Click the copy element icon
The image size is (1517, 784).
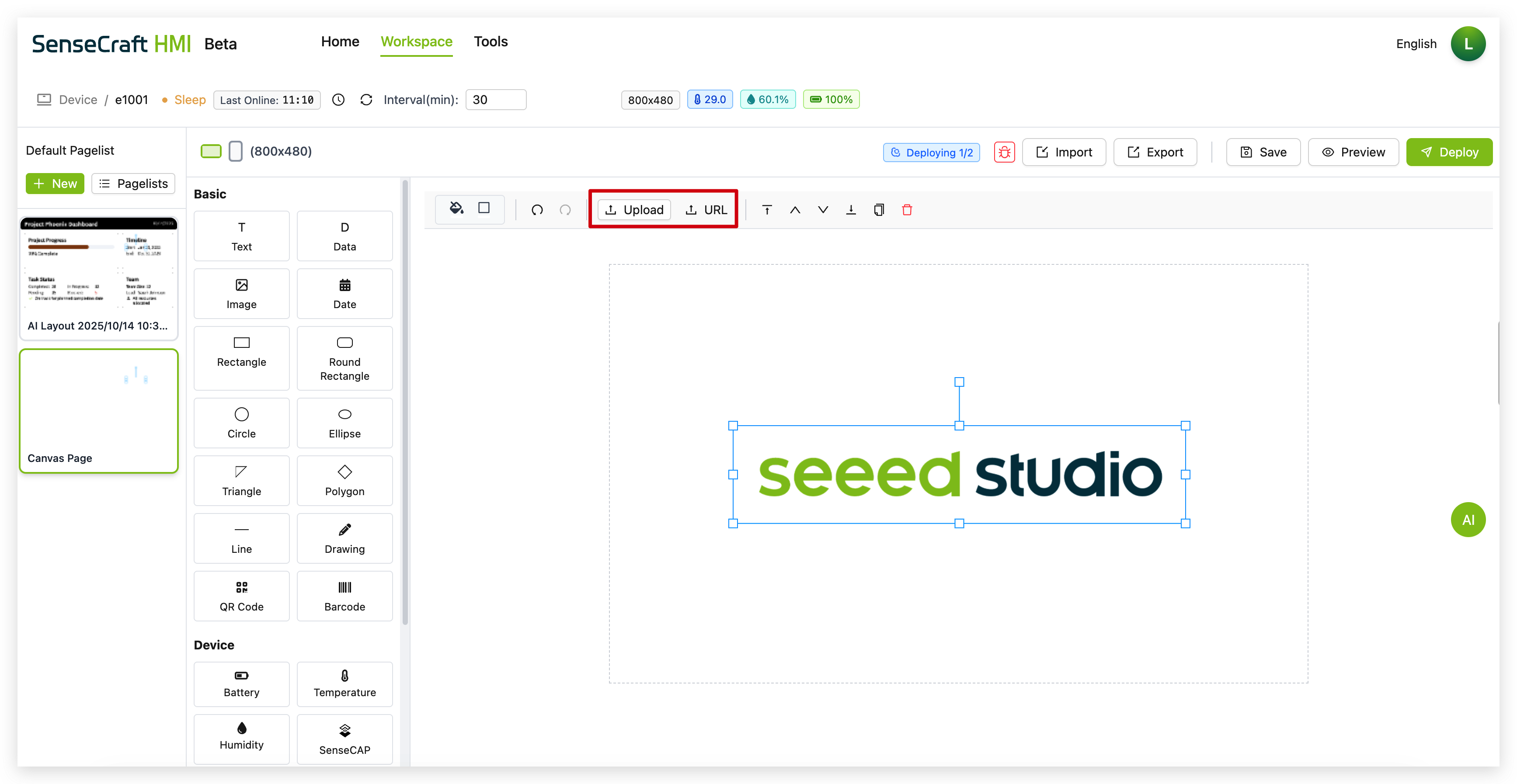click(x=879, y=210)
